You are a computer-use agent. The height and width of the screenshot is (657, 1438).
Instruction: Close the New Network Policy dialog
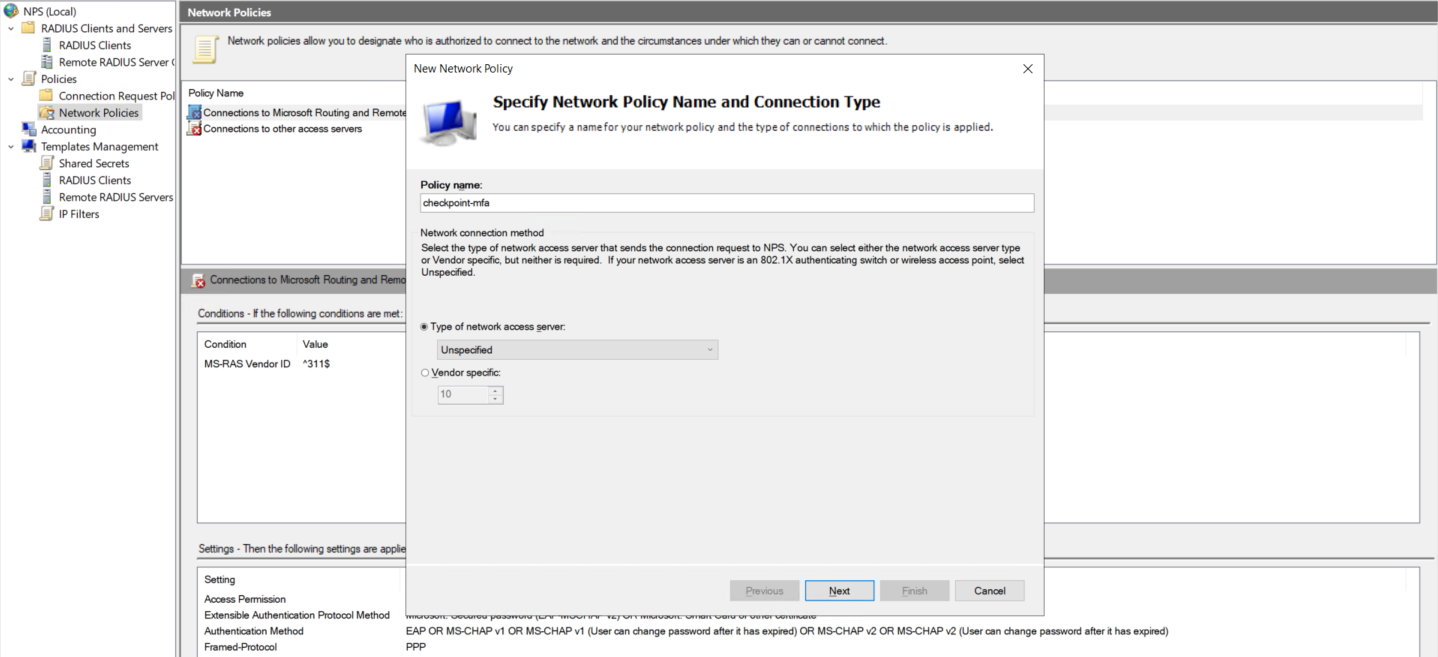pyautogui.click(x=1027, y=69)
